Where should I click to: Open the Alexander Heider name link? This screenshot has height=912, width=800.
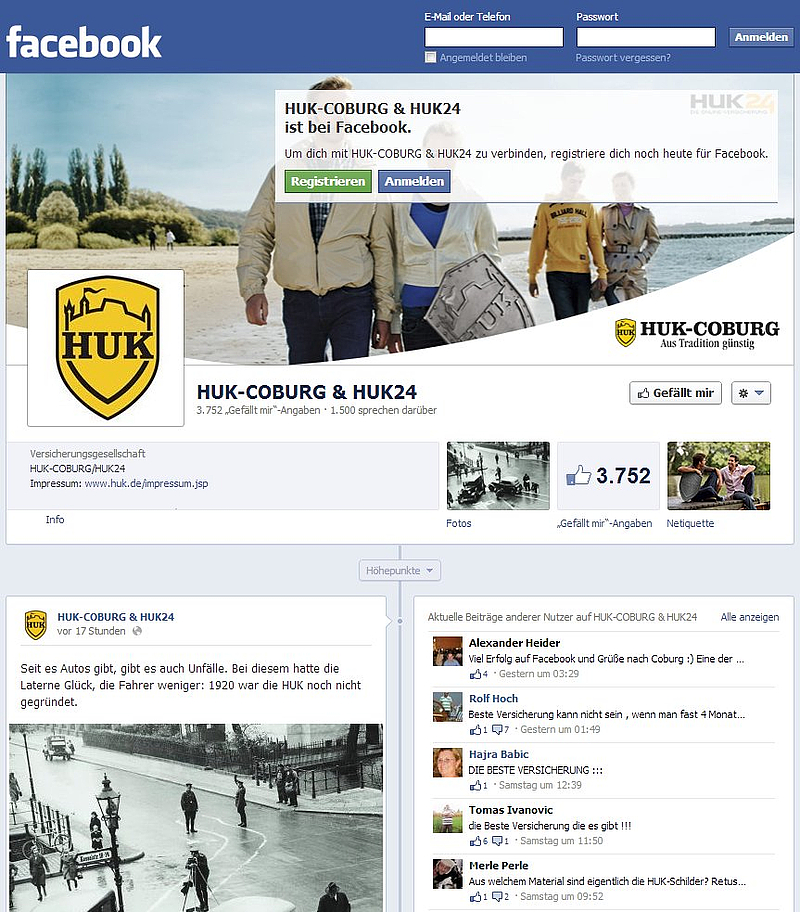(514, 643)
